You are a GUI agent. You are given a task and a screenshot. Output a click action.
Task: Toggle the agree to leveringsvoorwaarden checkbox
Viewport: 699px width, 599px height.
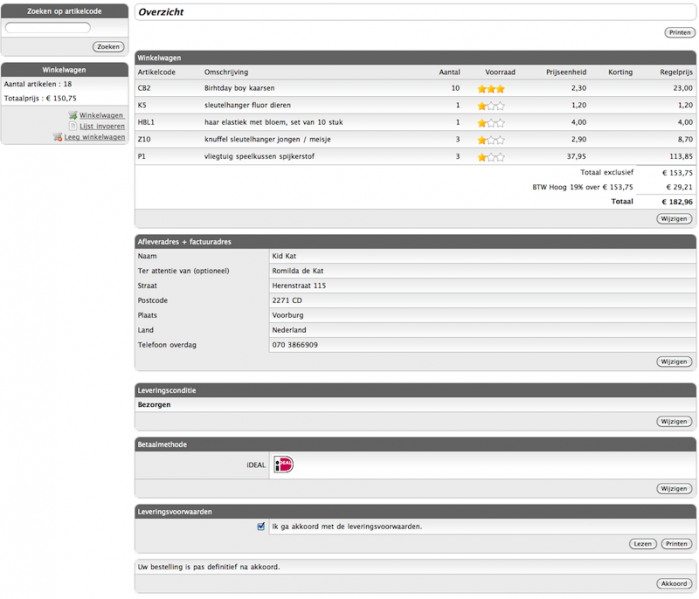[261, 526]
